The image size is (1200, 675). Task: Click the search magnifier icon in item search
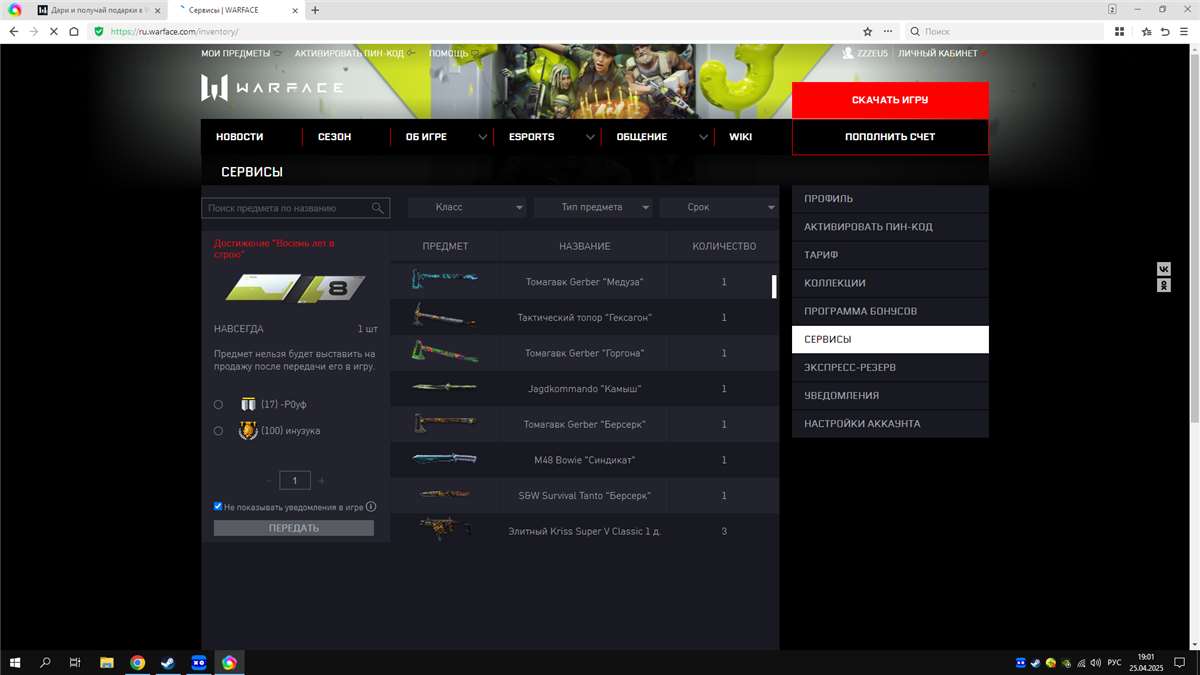[x=378, y=208]
